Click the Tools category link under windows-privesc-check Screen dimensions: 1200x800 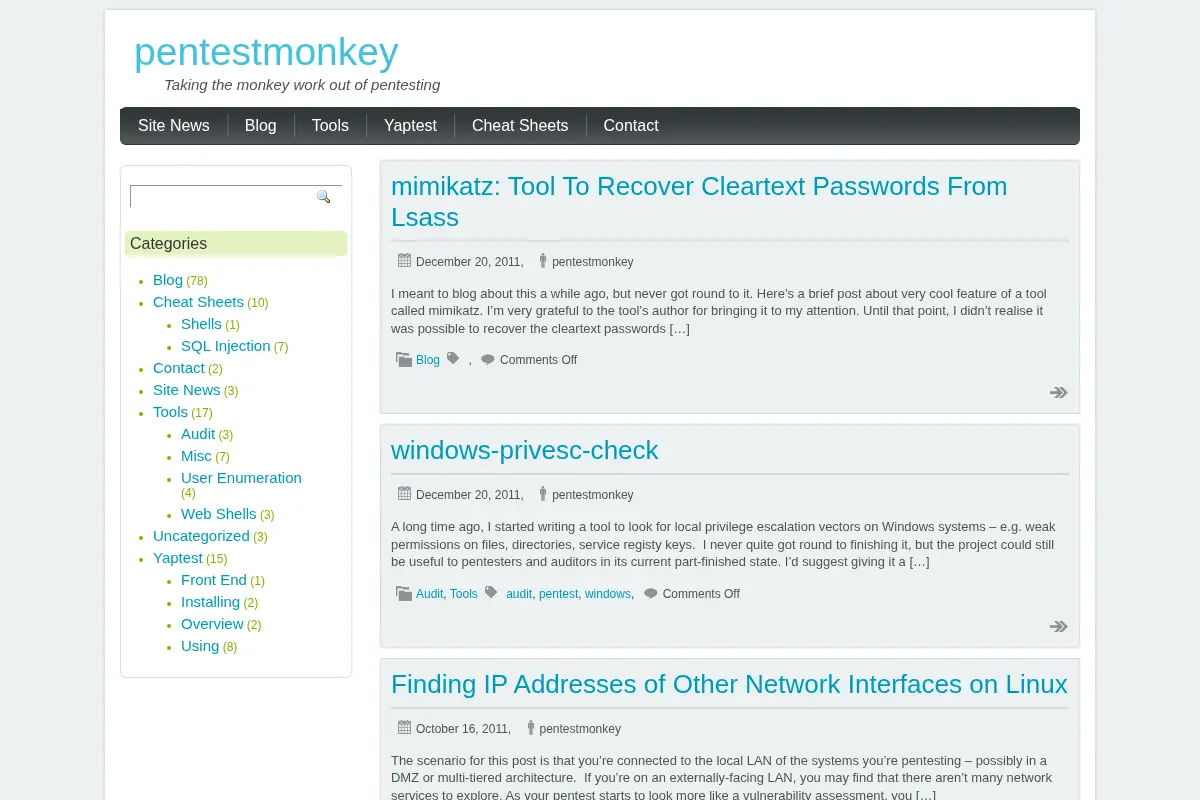pyautogui.click(x=464, y=594)
